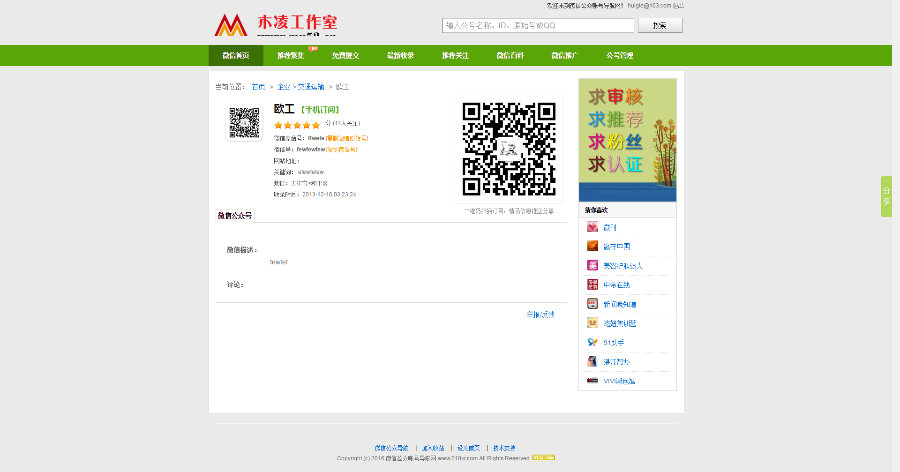Click the small QR code thumbnail

click(245, 123)
